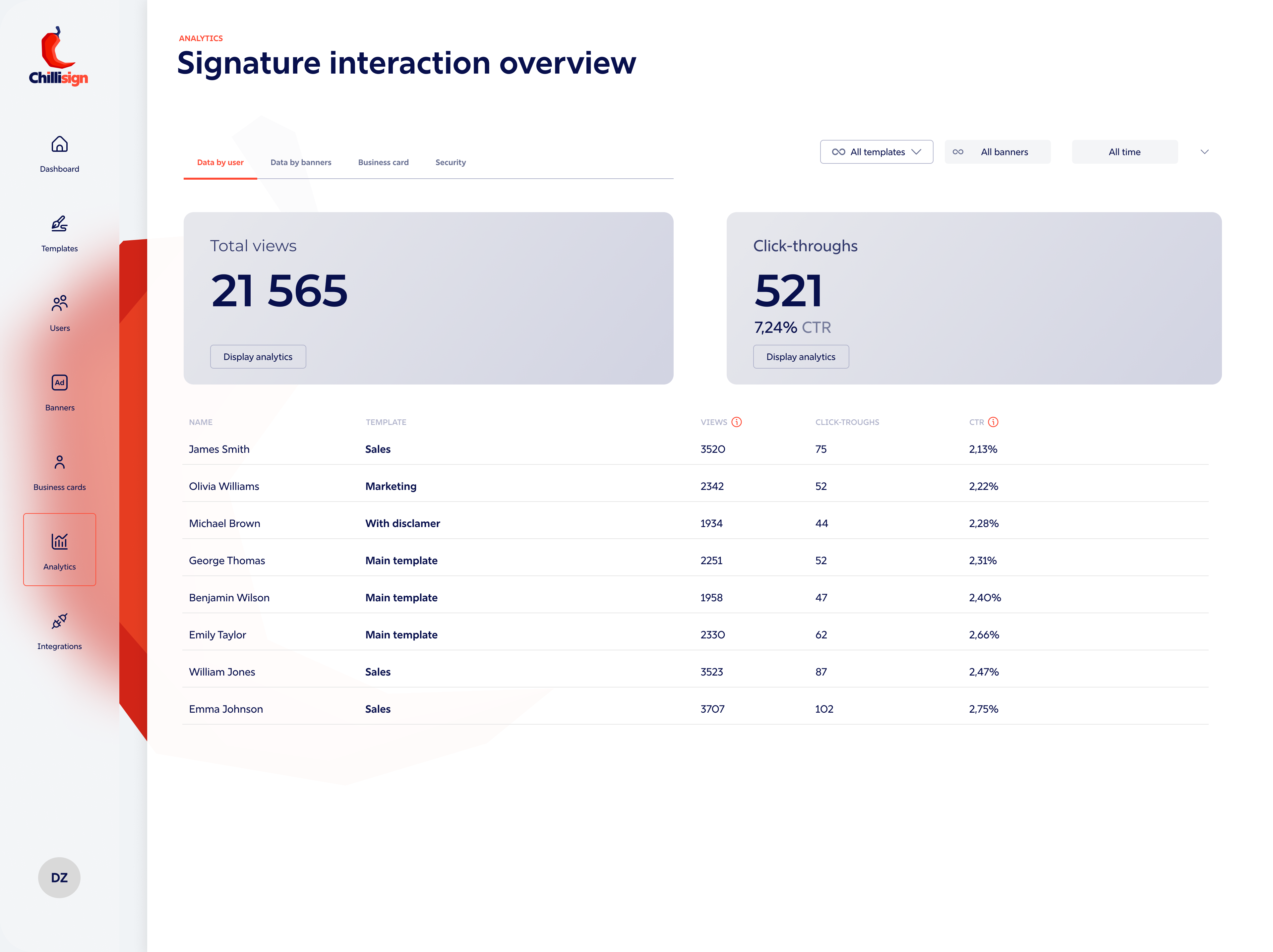Viewport: 1273px width, 952px height.
Task: Click views value 3523
Action: click(712, 672)
